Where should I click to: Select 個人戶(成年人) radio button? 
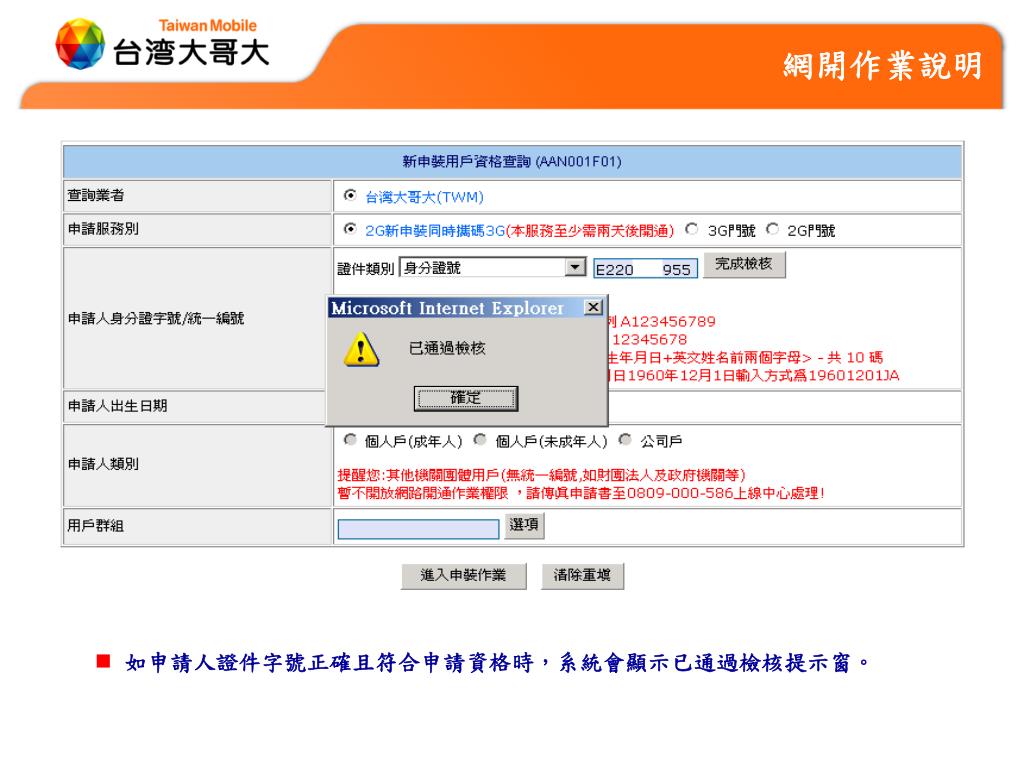click(351, 440)
